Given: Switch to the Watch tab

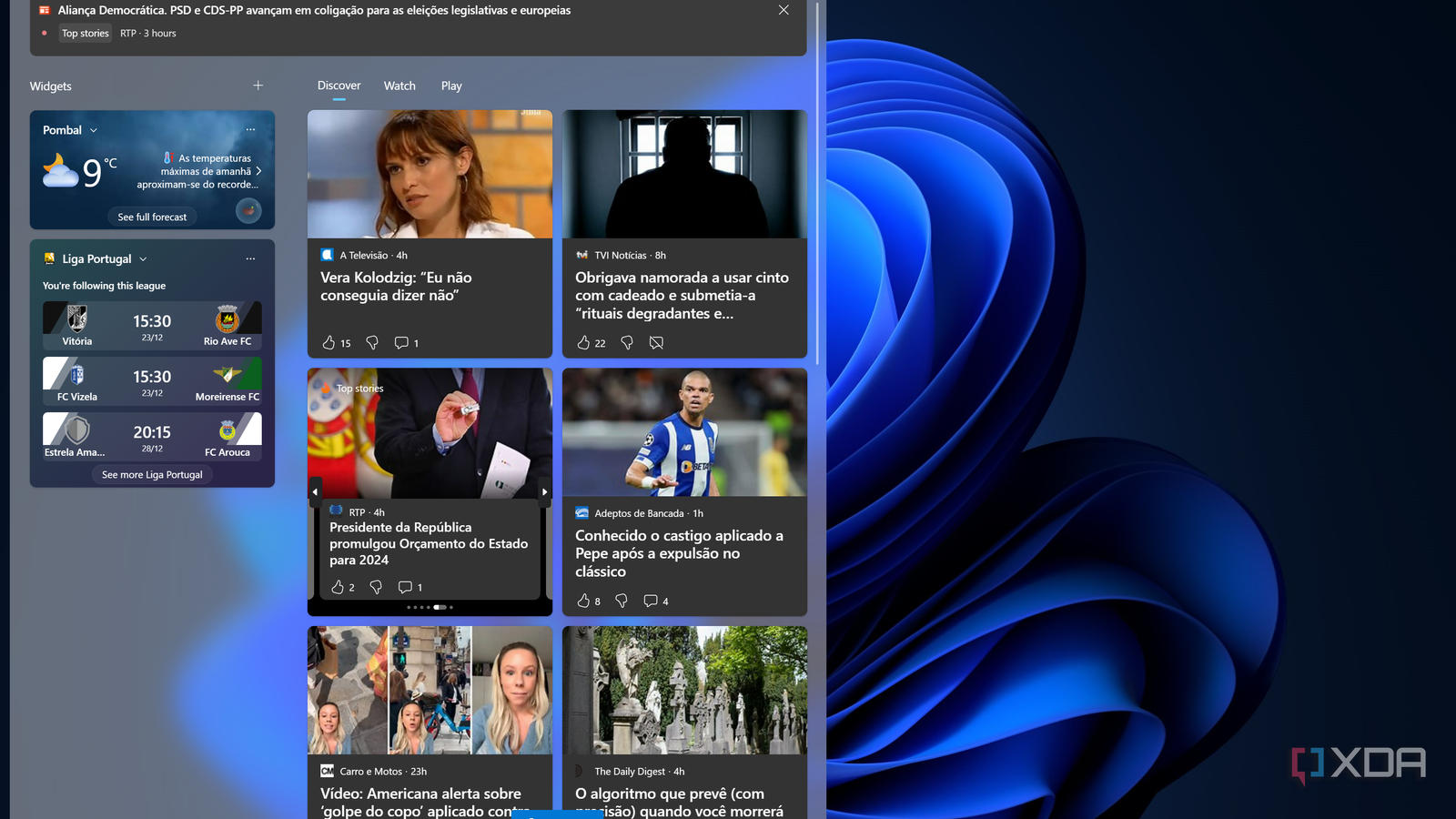Looking at the screenshot, I should tap(399, 86).
